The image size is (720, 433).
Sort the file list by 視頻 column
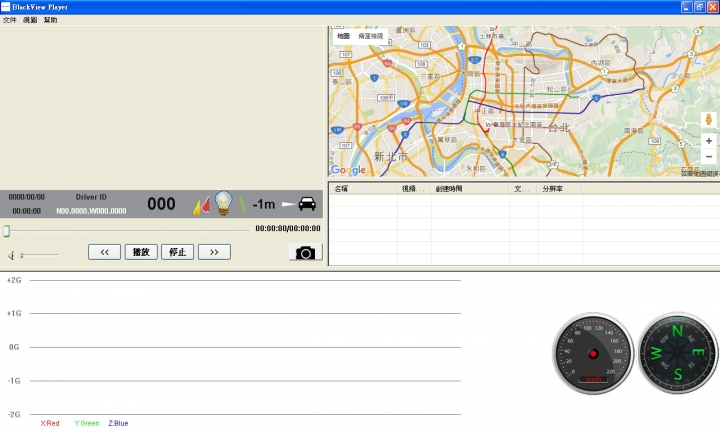(x=414, y=189)
